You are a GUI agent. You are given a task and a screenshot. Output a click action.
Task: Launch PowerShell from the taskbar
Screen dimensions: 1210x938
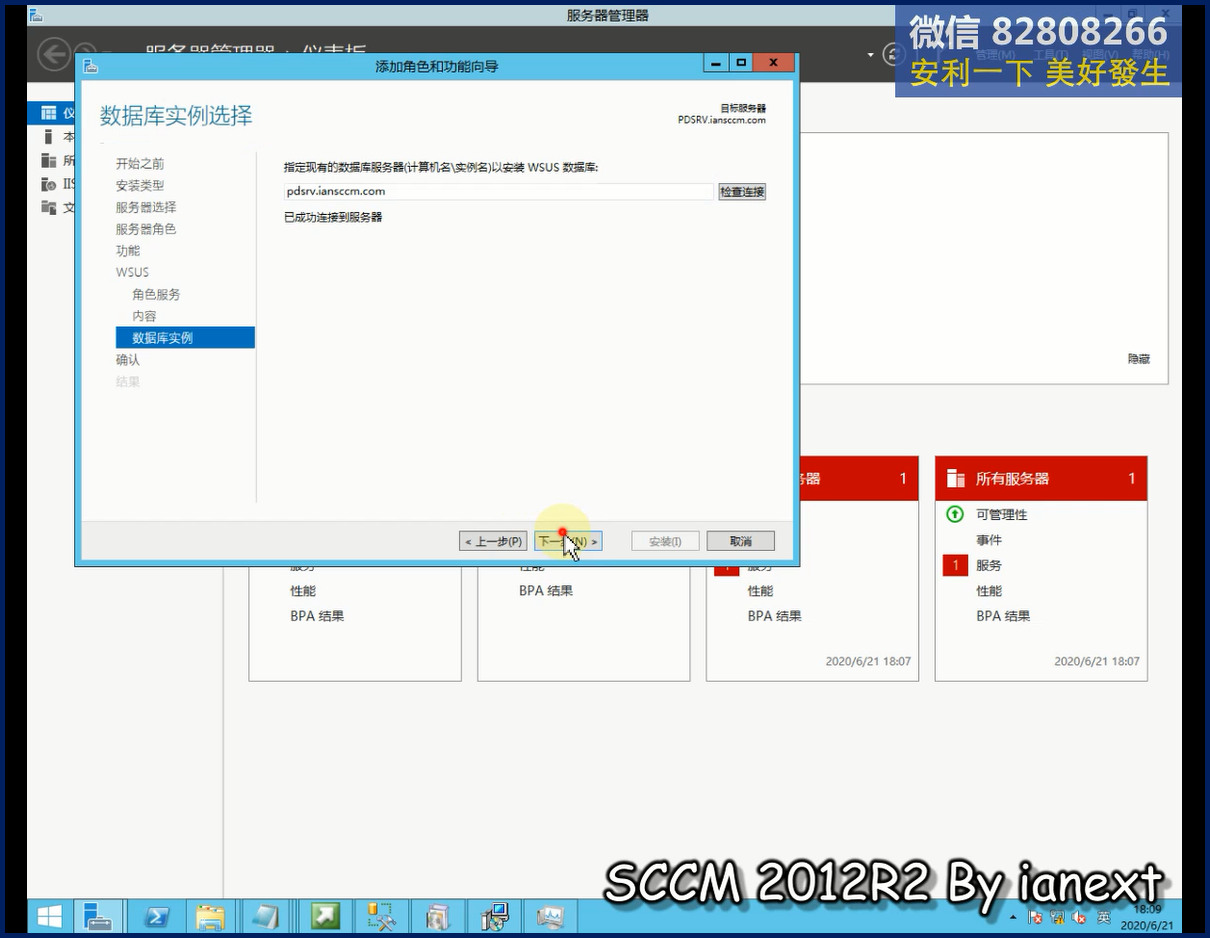[155, 916]
